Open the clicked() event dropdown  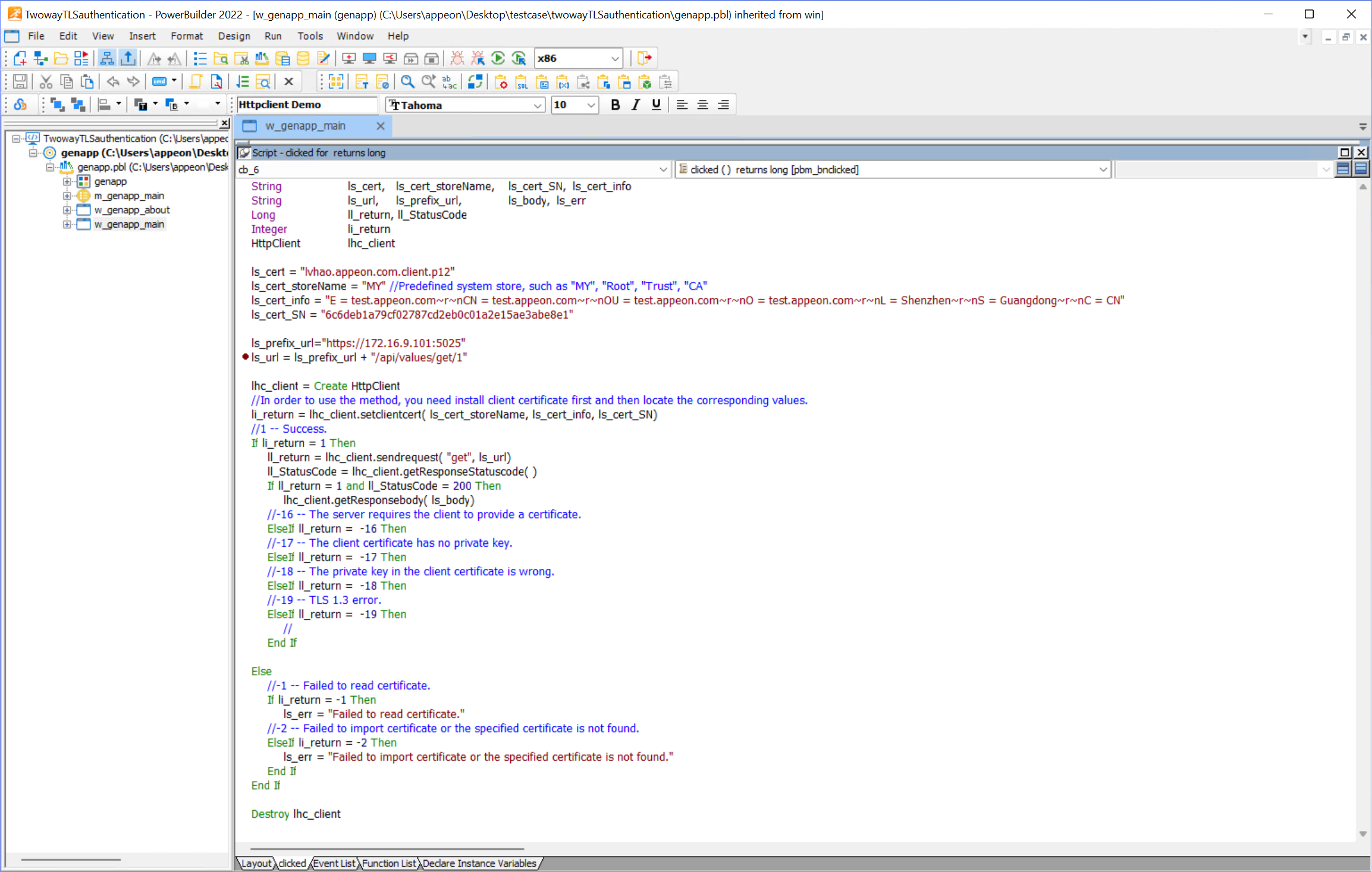(1103, 169)
